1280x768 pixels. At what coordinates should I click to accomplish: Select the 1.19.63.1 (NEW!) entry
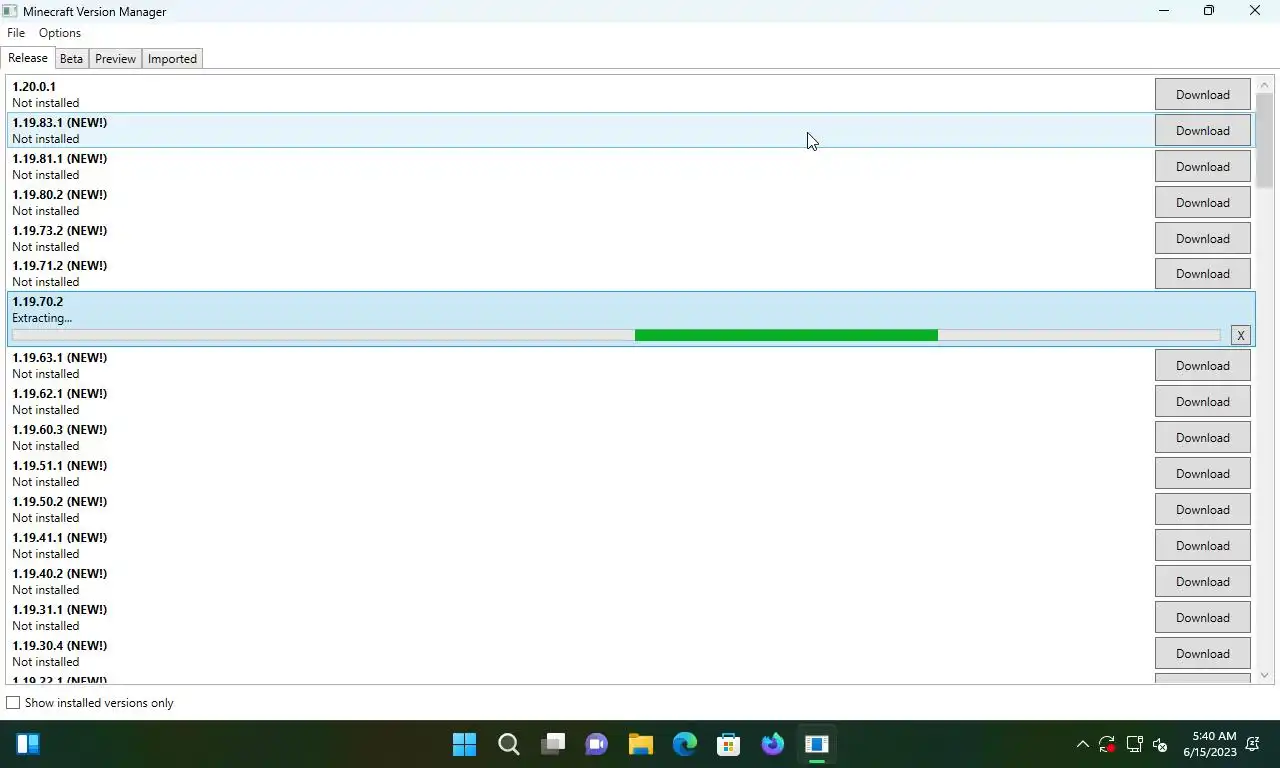(630, 366)
